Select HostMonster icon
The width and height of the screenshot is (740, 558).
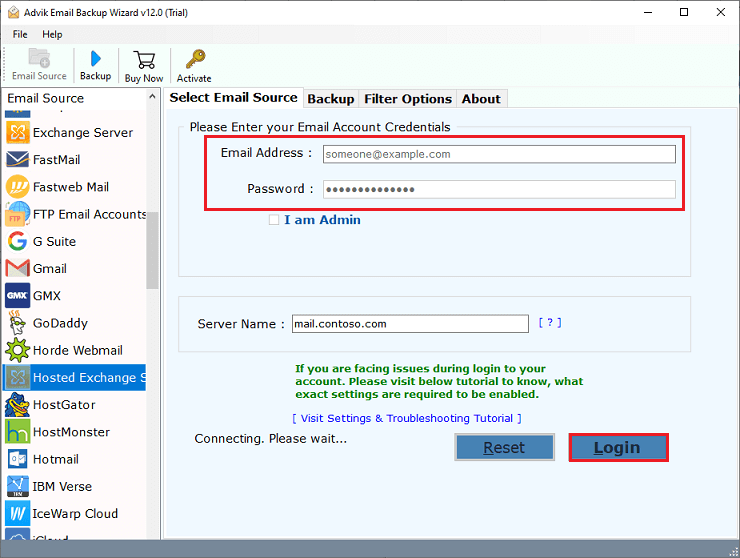point(18,431)
